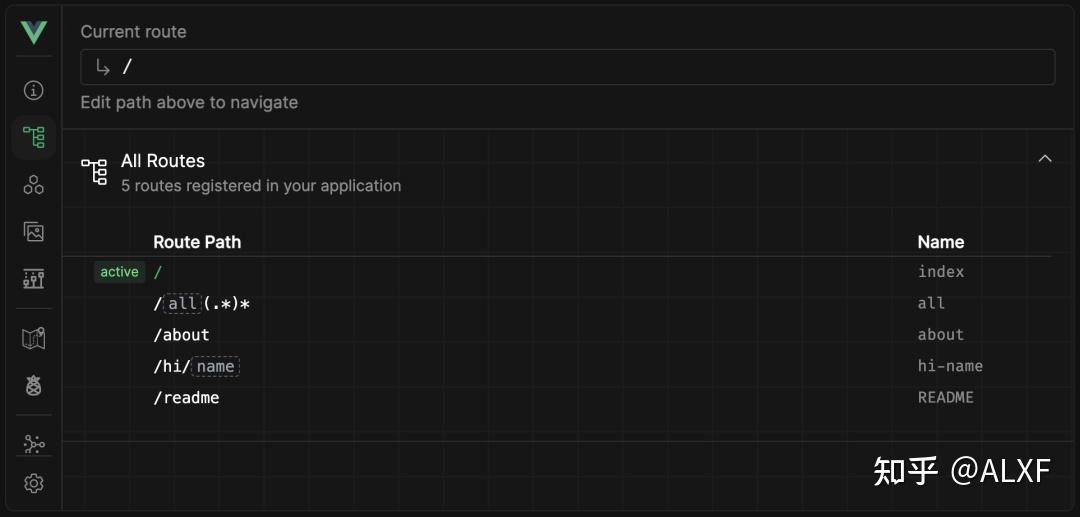Open the Graph nodes icon
Viewport: 1080px width, 517px height.
(x=34, y=444)
